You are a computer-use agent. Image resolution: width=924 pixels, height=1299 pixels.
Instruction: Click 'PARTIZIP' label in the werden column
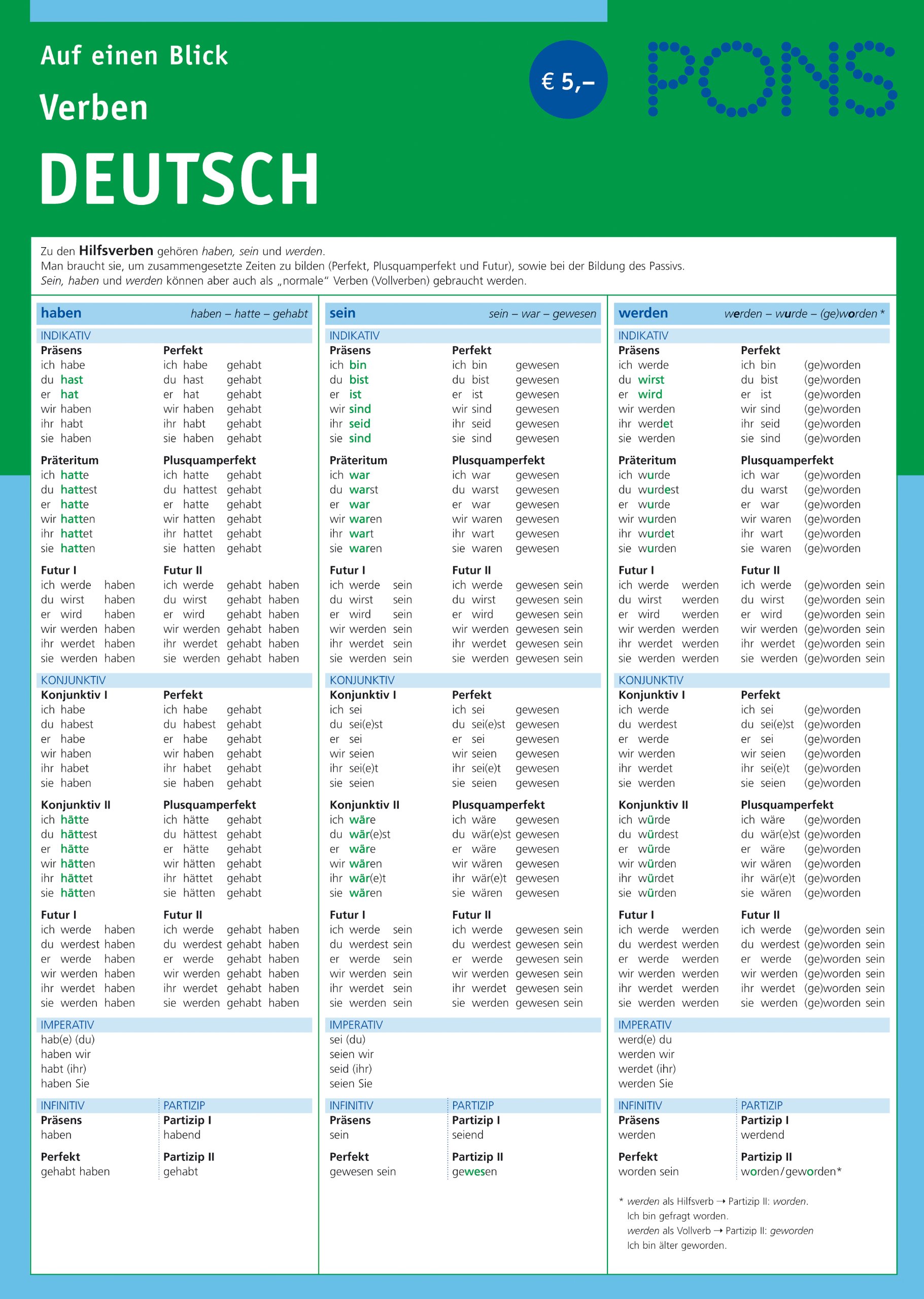[x=761, y=1106]
